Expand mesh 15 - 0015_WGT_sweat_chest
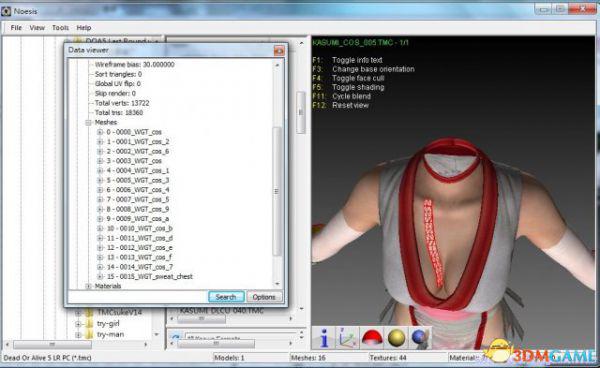600x368 pixels. click(x=100, y=277)
